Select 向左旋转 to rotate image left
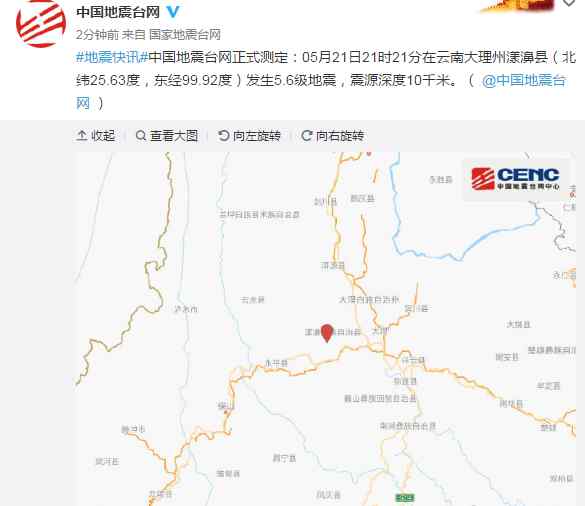Viewport: 585px width, 506px height. point(249,135)
